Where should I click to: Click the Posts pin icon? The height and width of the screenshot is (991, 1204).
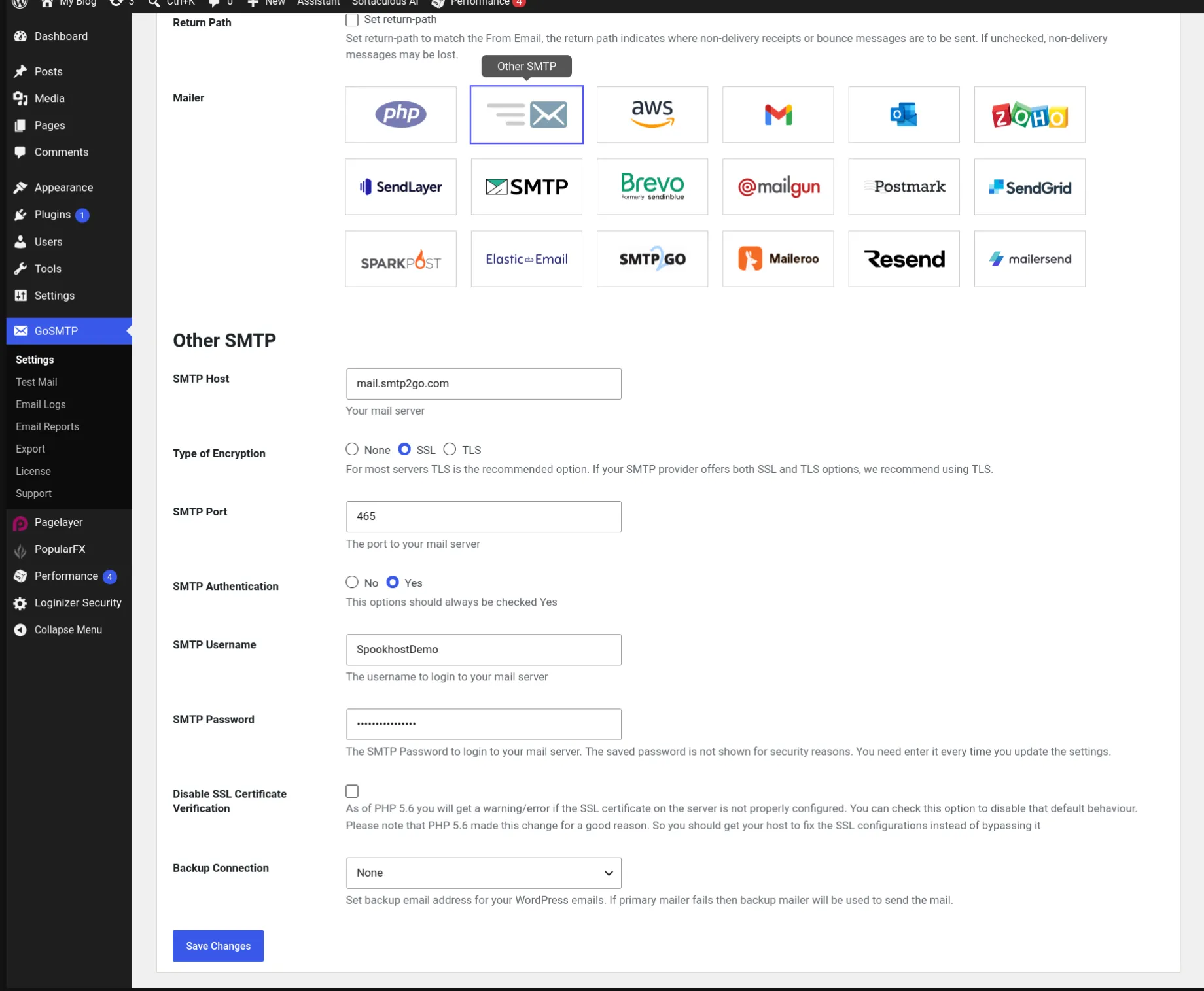point(20,71)
